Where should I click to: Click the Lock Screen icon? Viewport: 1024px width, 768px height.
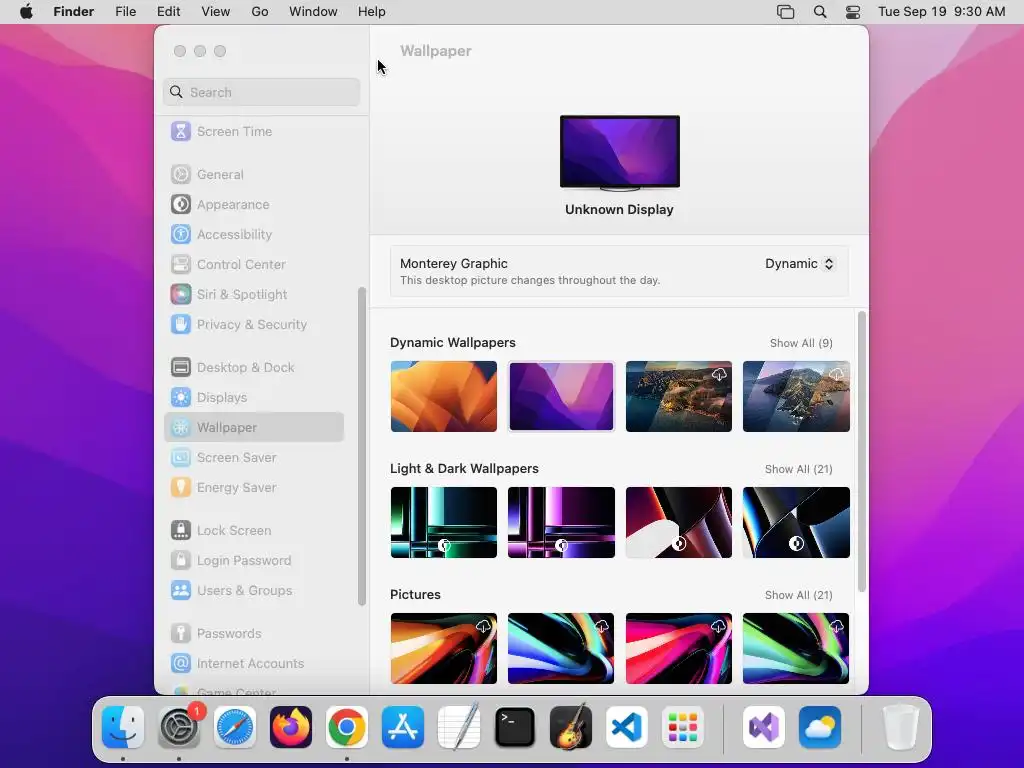coord(181,530)
